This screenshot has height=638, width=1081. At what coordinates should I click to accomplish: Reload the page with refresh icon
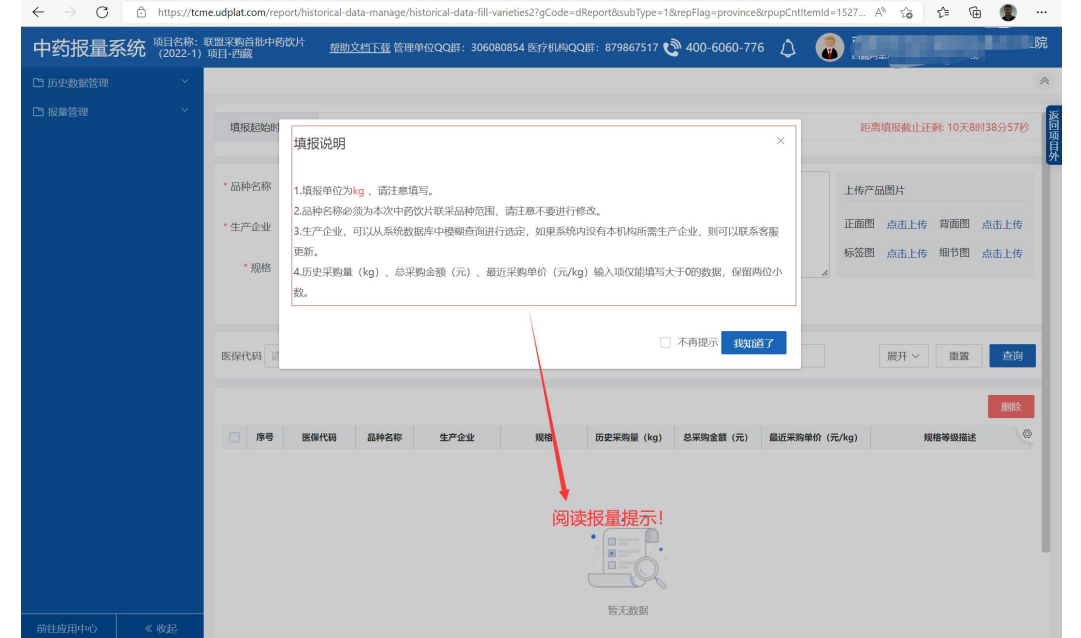click(x=102, y=12)
